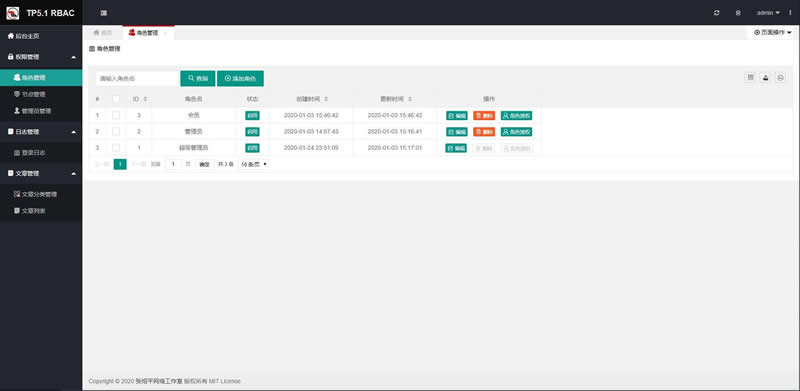This screenshot has height=391, width=800.
Task: Tick the checkbox for role ID 3
Action: (x=116, y=115)
